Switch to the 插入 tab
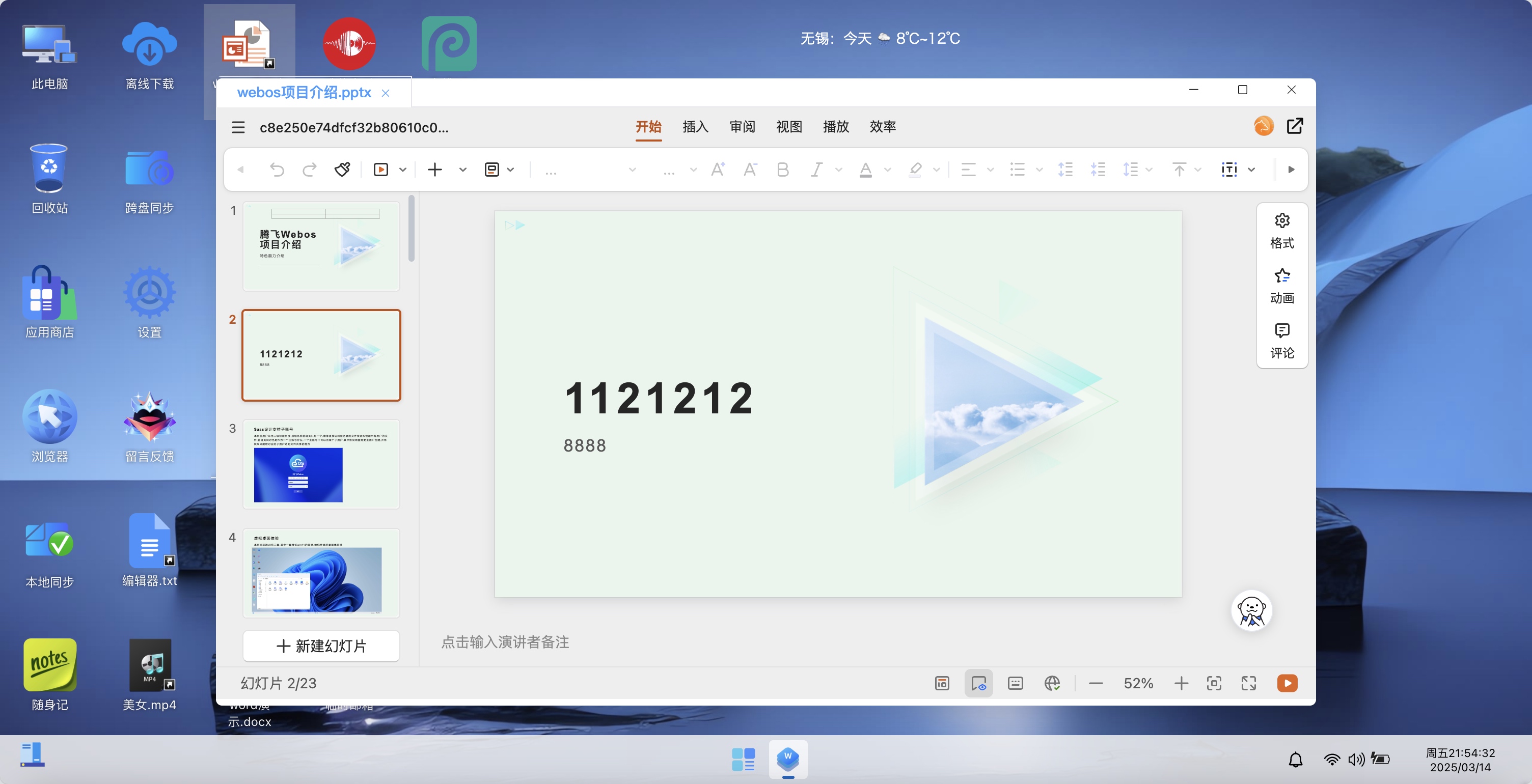1532x784 pixels. pyautogui.click(x=695, y=127)
